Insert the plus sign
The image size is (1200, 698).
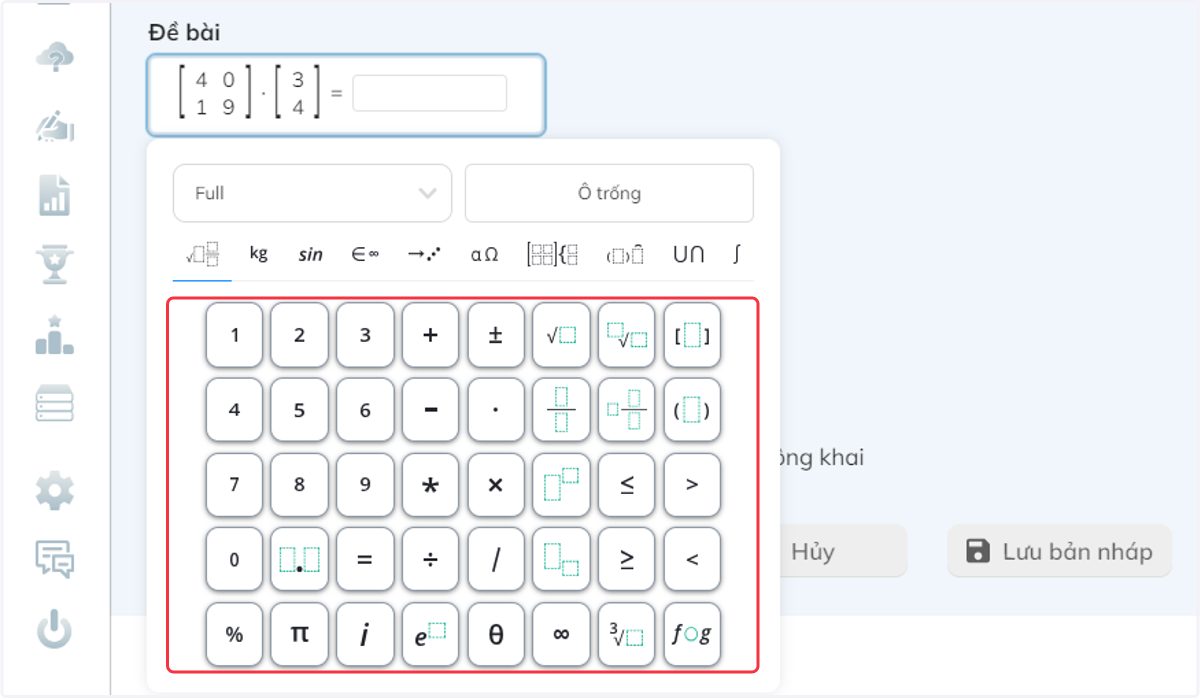pyautogui.click(x=430, y=335)
